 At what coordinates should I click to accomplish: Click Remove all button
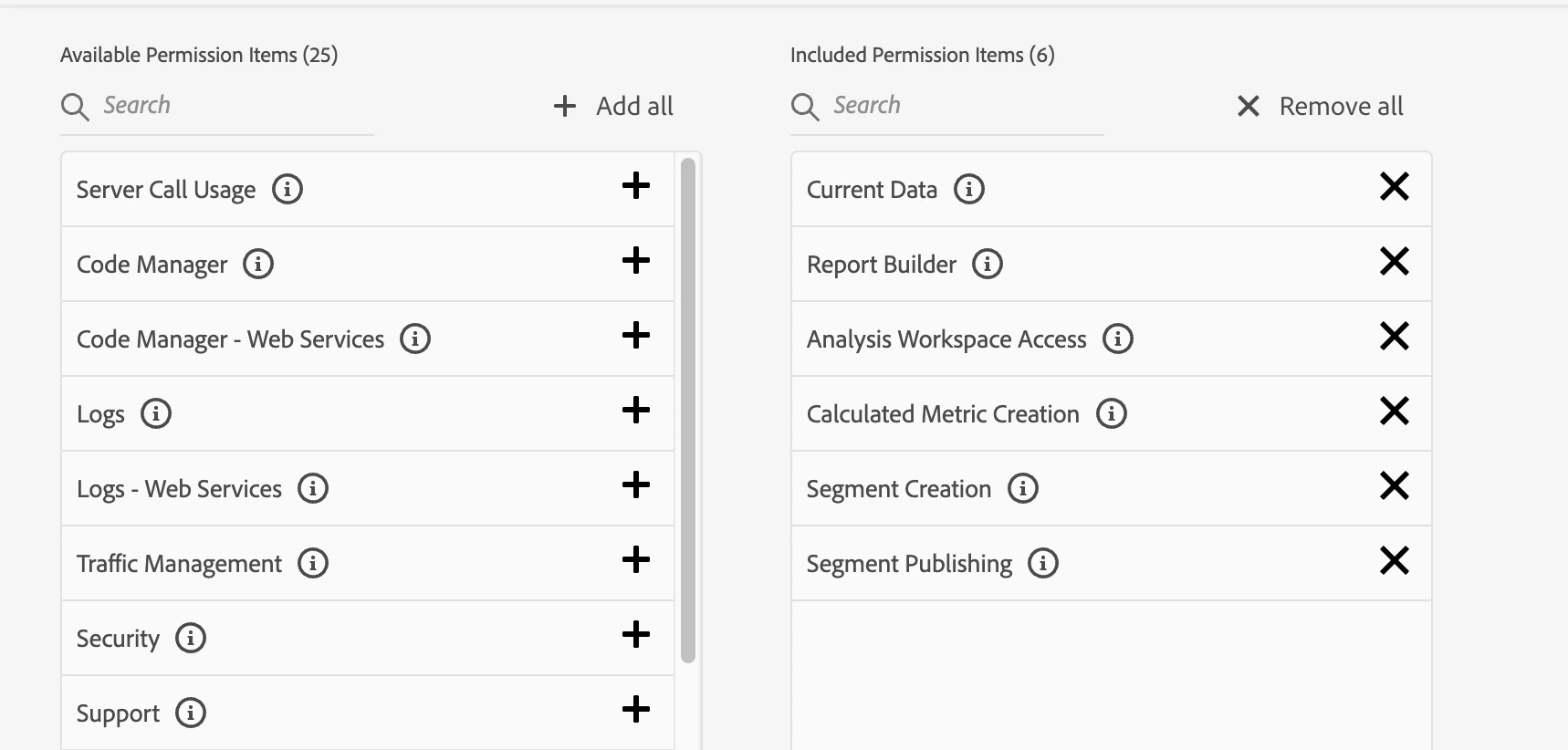pyautogui.click(x=1321, y=106)
